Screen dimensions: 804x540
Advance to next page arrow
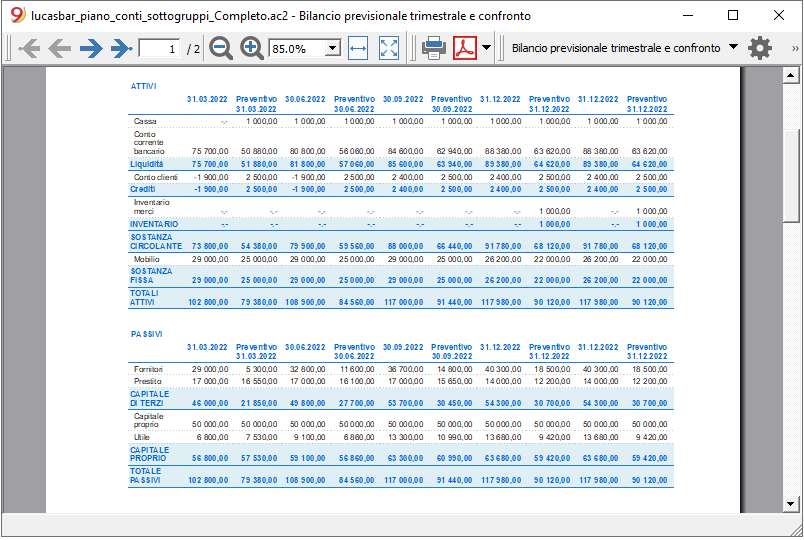tap(91, 49)
